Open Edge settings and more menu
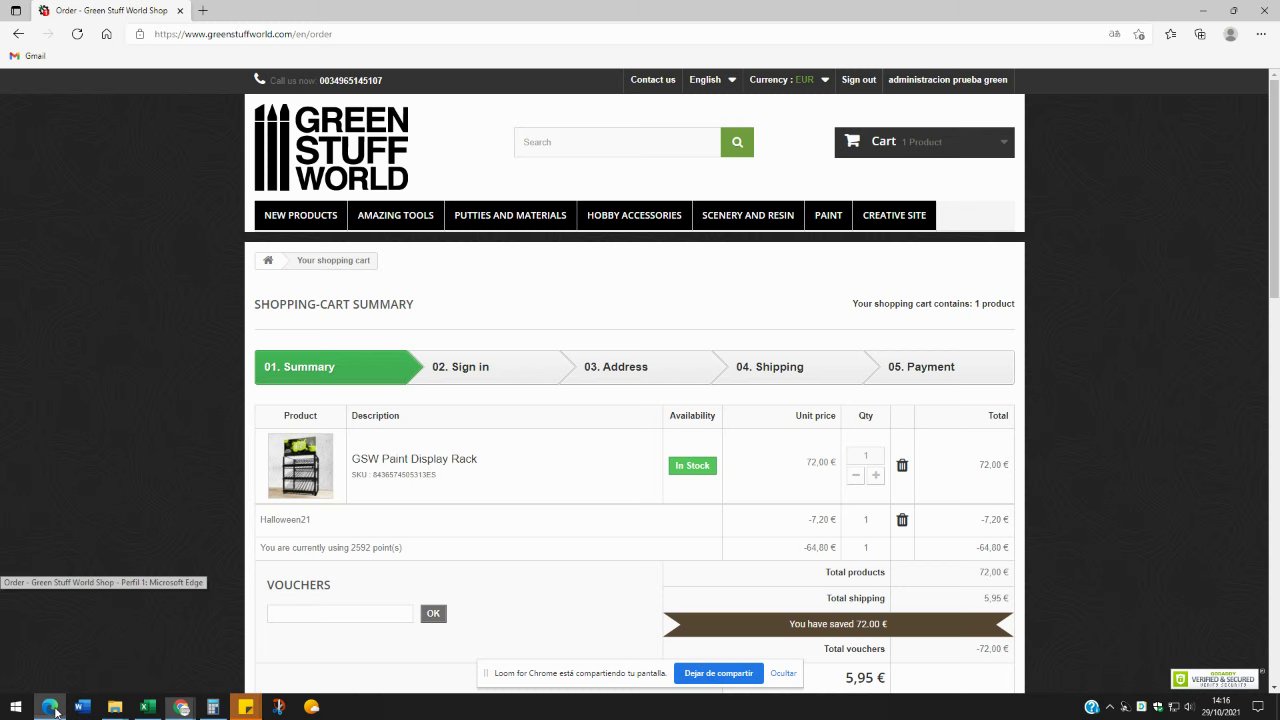 1261,34
